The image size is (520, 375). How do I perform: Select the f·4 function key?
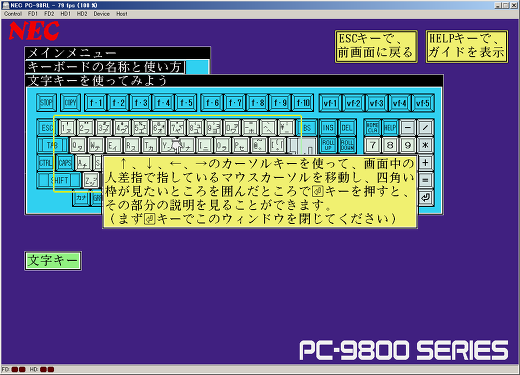point(164,103)
